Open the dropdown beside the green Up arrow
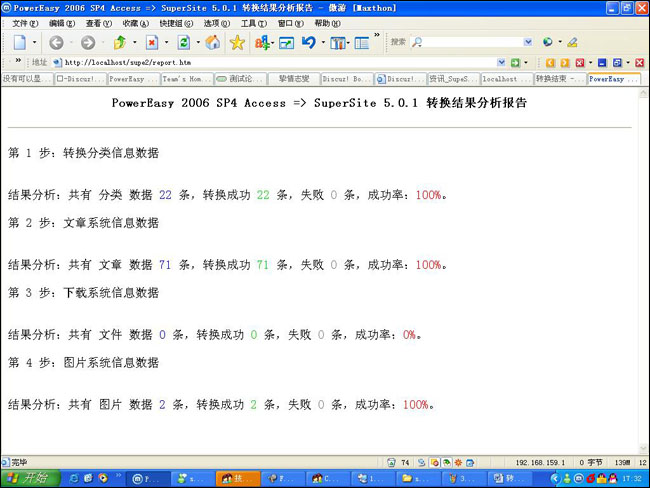650x488 pixels. [135, 42]
